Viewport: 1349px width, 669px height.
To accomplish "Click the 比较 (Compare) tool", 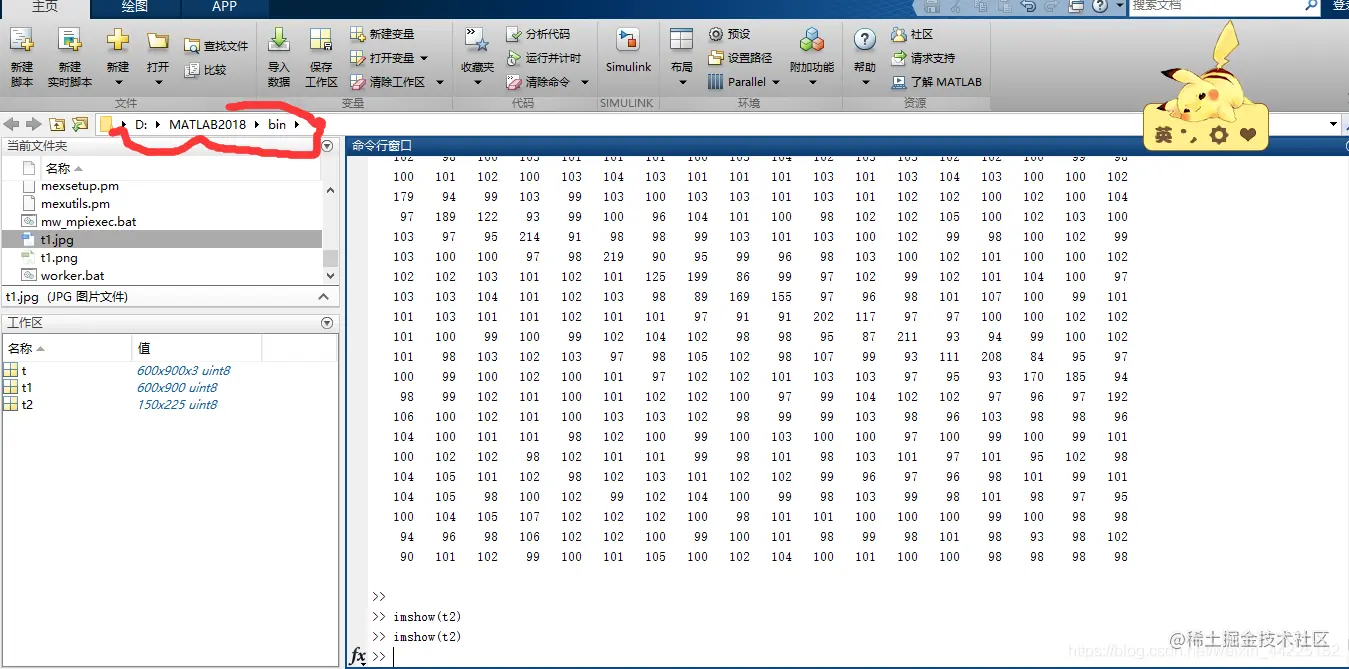I will tap(206, 70).
